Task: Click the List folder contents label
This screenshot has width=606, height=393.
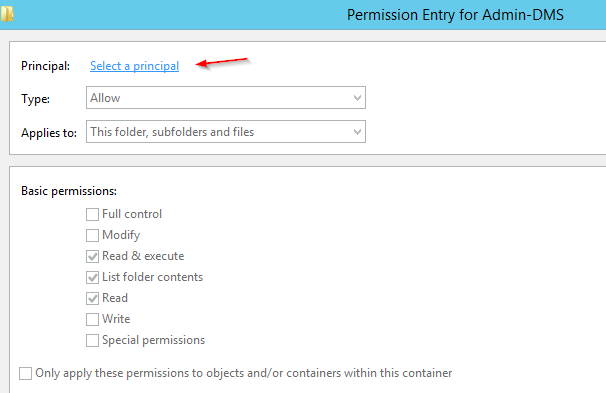Action: [x=152, y=277]
